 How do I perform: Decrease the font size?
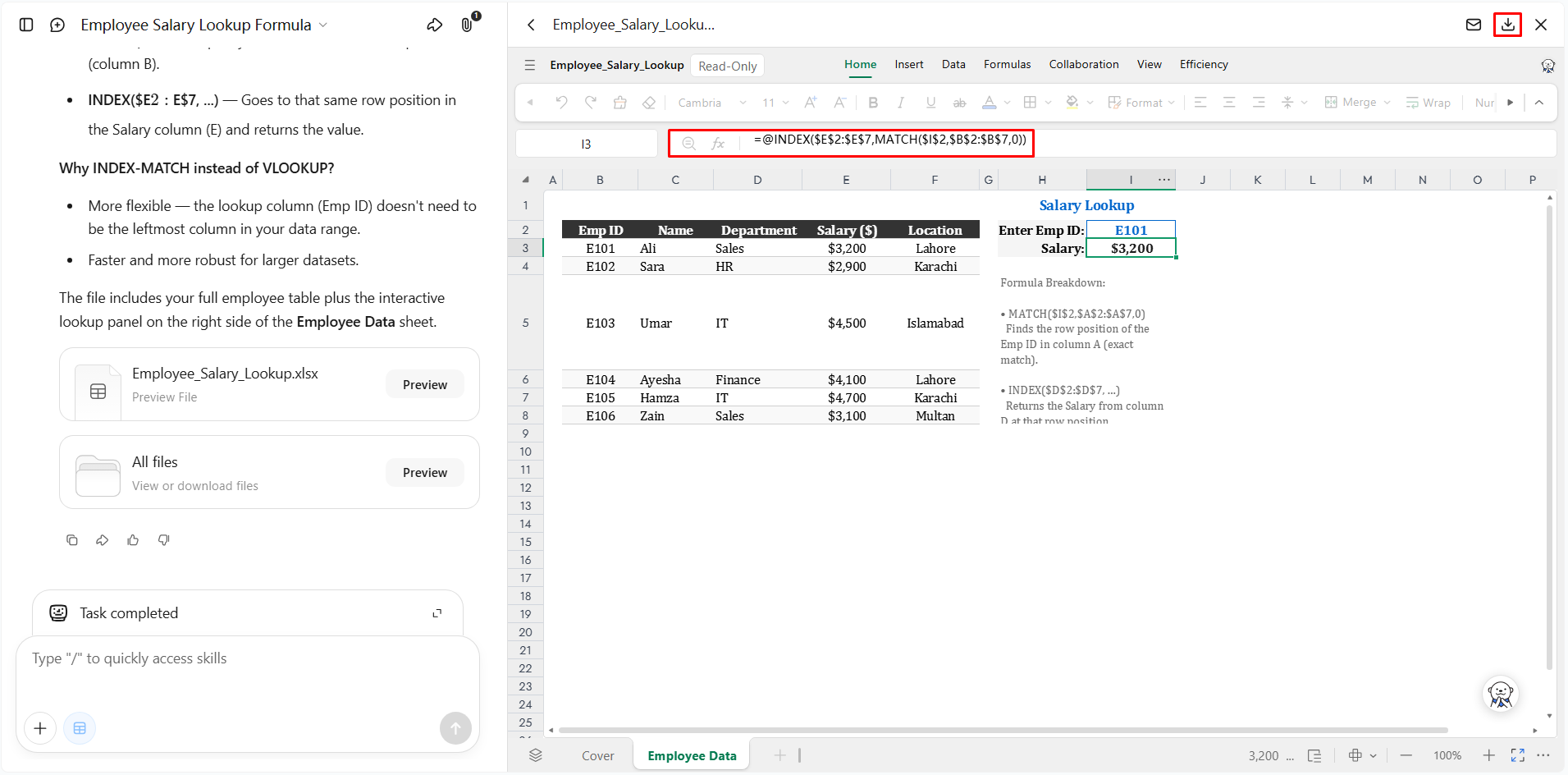839,103
